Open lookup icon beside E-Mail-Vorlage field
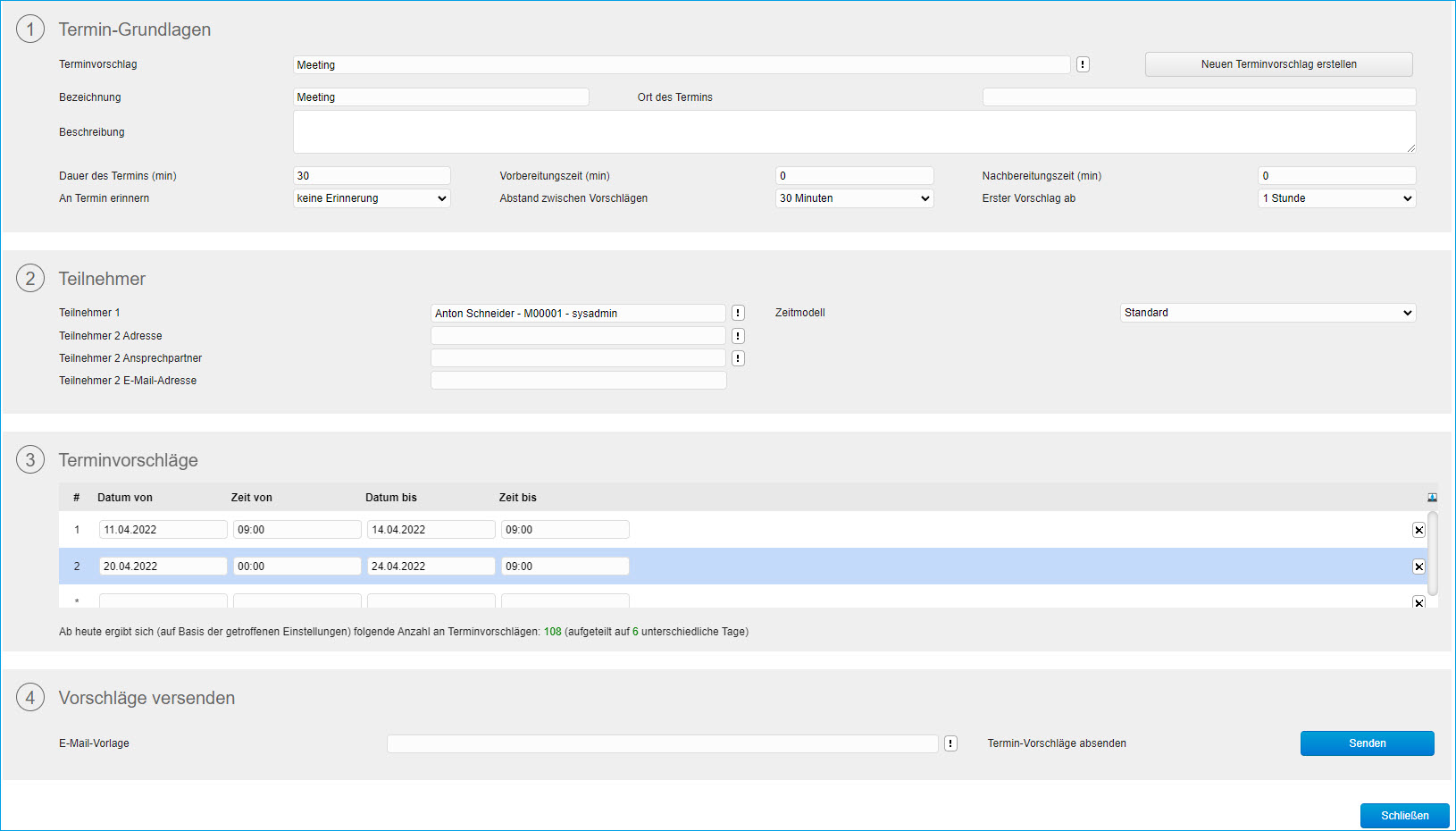The height and width of the screenshot is (831, 1456). pyautogui.click(x=950, y=743)
